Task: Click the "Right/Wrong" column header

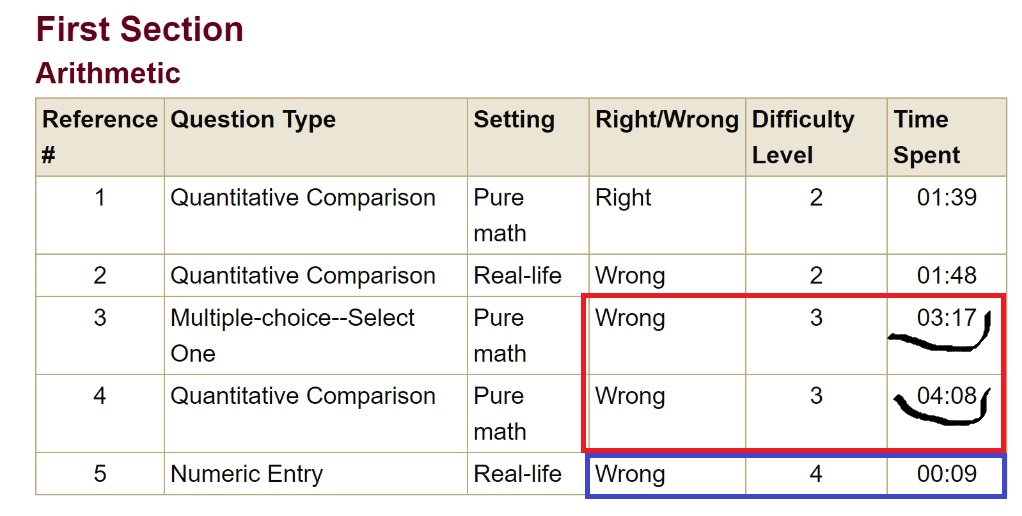Action: click(666, 120)
